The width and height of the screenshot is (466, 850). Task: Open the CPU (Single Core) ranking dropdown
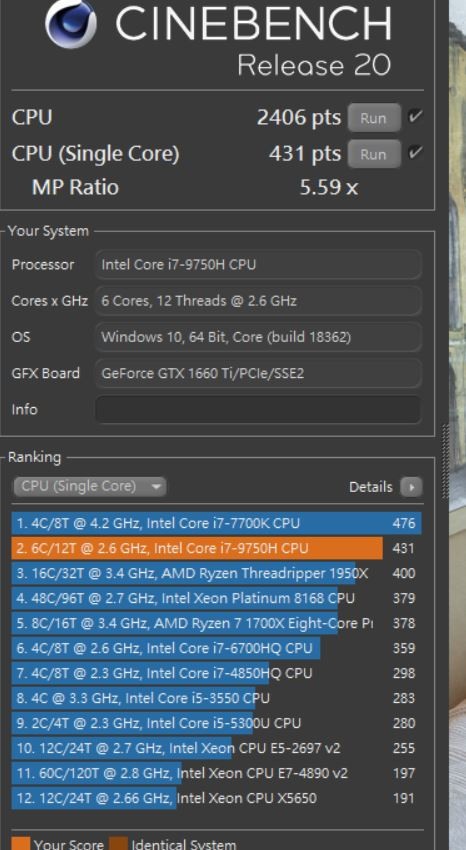tap(89, 486)
